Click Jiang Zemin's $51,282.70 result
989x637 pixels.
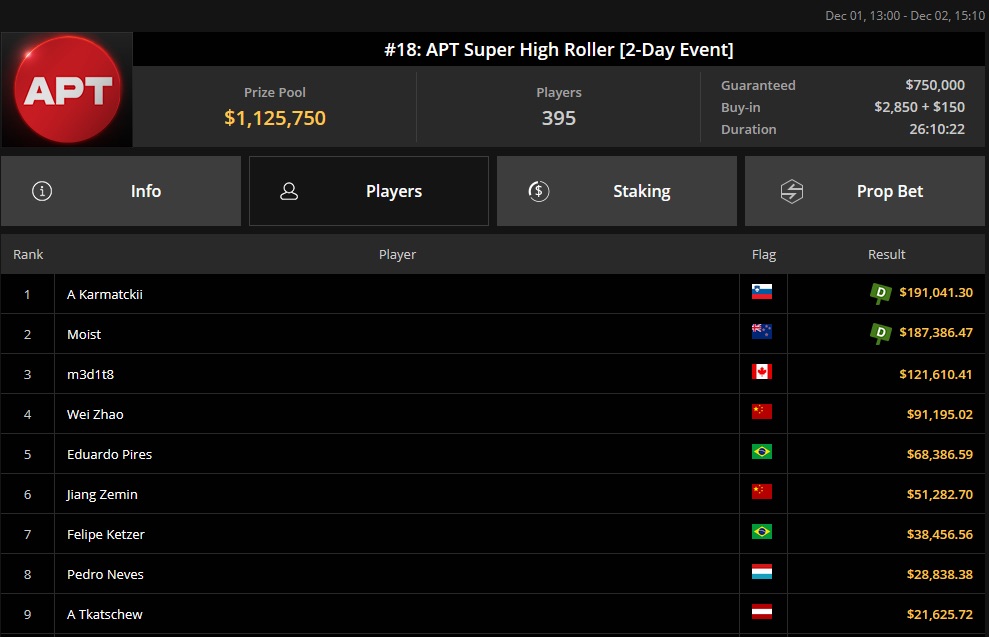click(x=936, y=494)
